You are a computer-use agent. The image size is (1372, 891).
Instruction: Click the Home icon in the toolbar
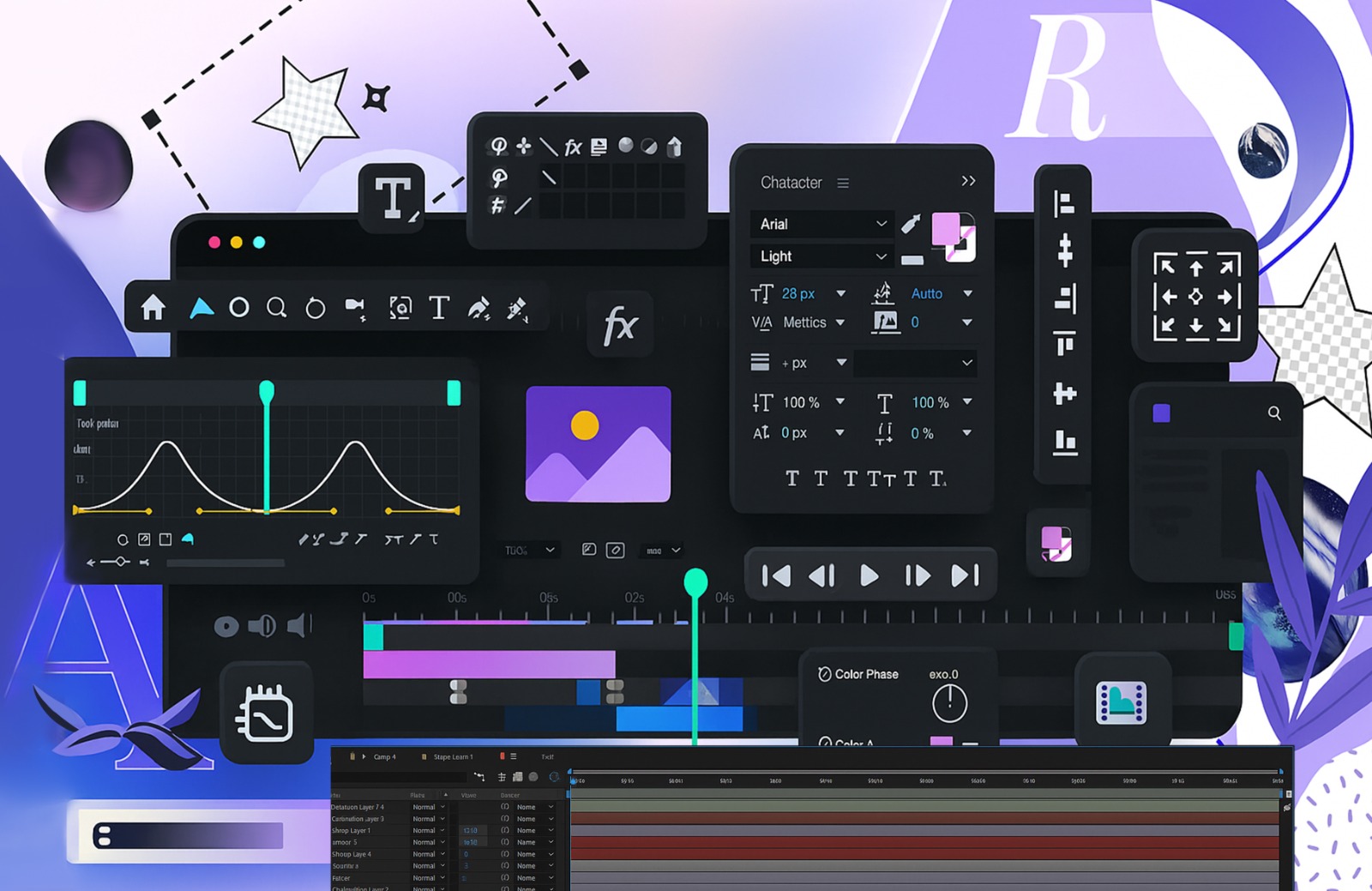pos(152,308)
